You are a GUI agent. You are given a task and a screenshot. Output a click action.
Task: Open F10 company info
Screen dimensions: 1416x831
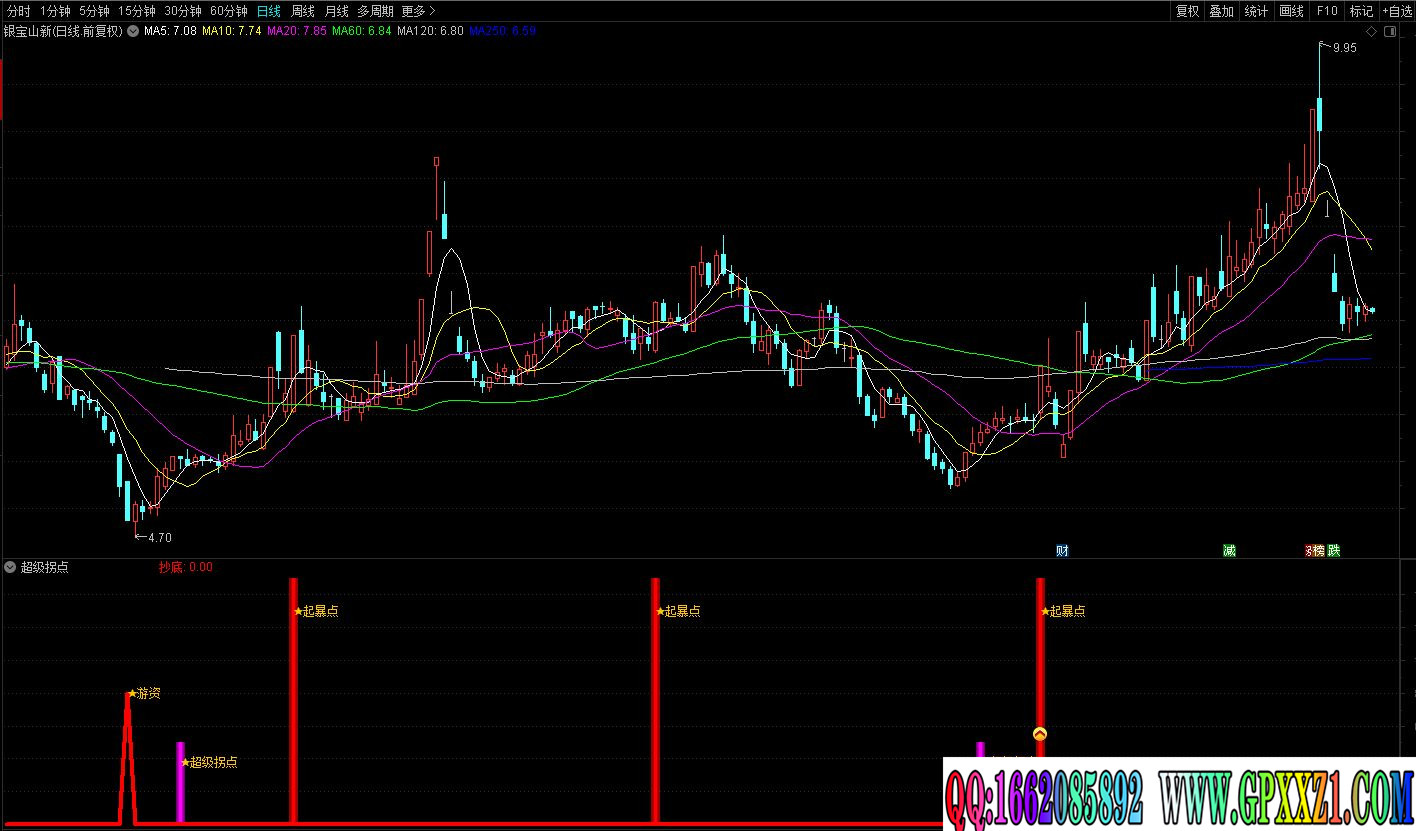tap(1327, 11)
